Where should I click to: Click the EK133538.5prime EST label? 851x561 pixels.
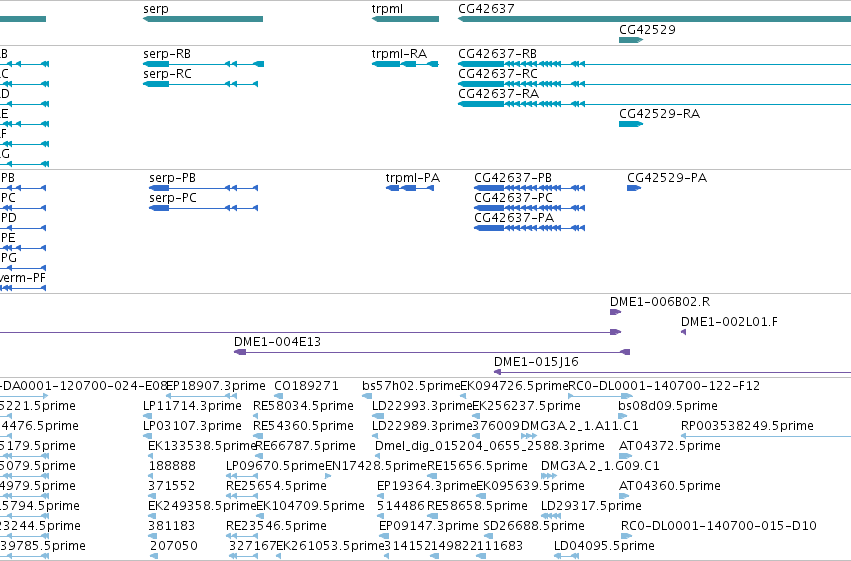pos(202,446)
